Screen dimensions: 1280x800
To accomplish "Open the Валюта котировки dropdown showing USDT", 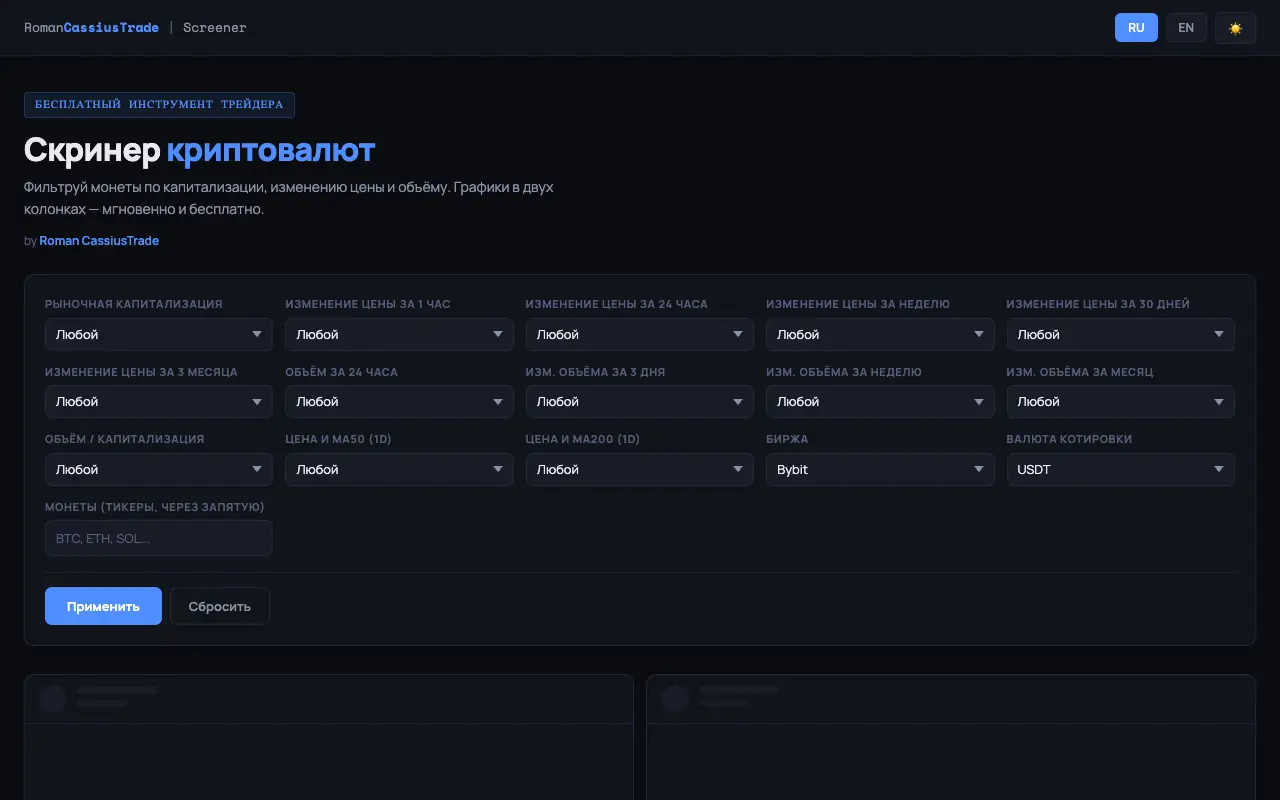I will pos(1121,469).
